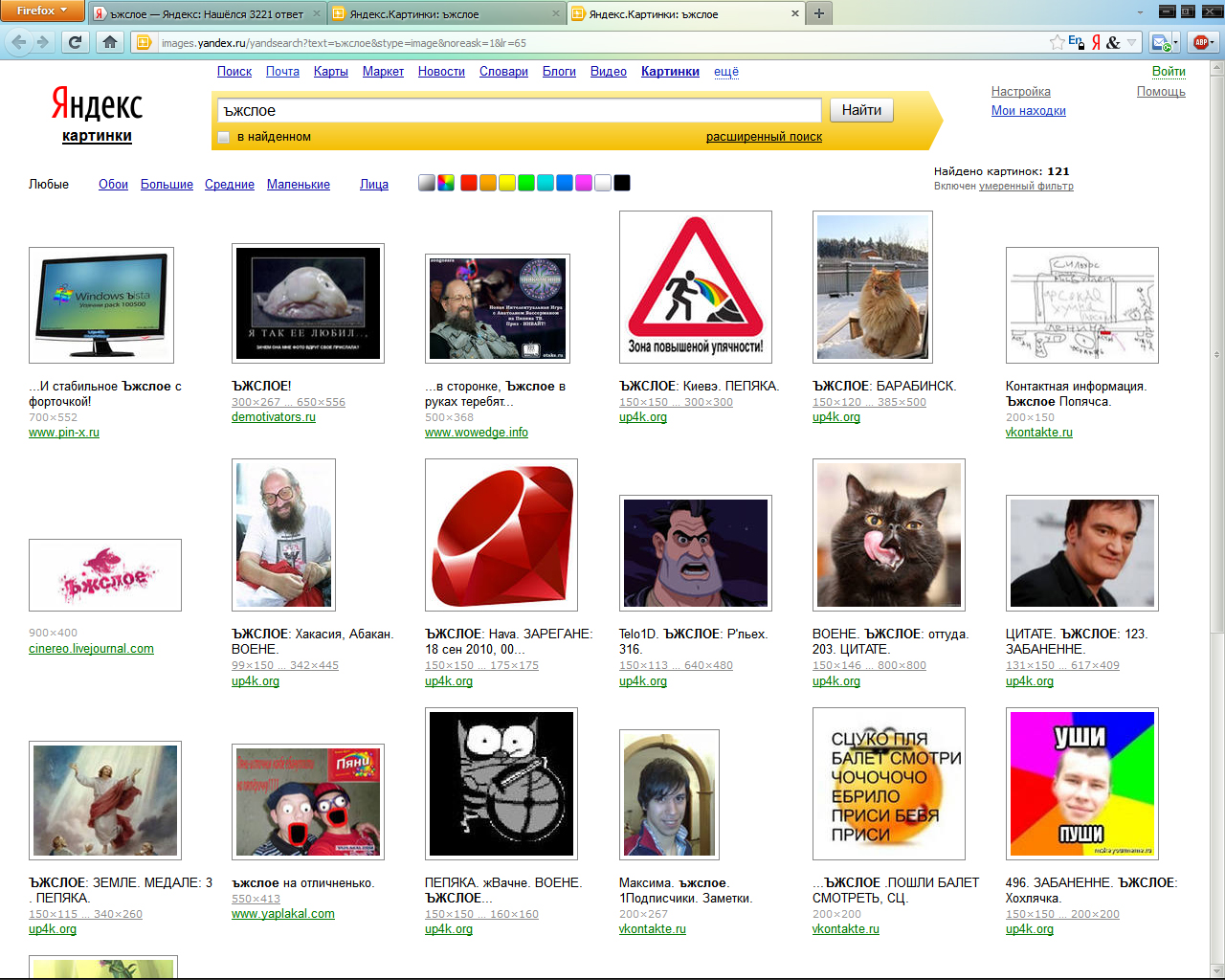Screen dimensions: 1225x980
Task: Filter images by Обои size
Action: [113, 185]
